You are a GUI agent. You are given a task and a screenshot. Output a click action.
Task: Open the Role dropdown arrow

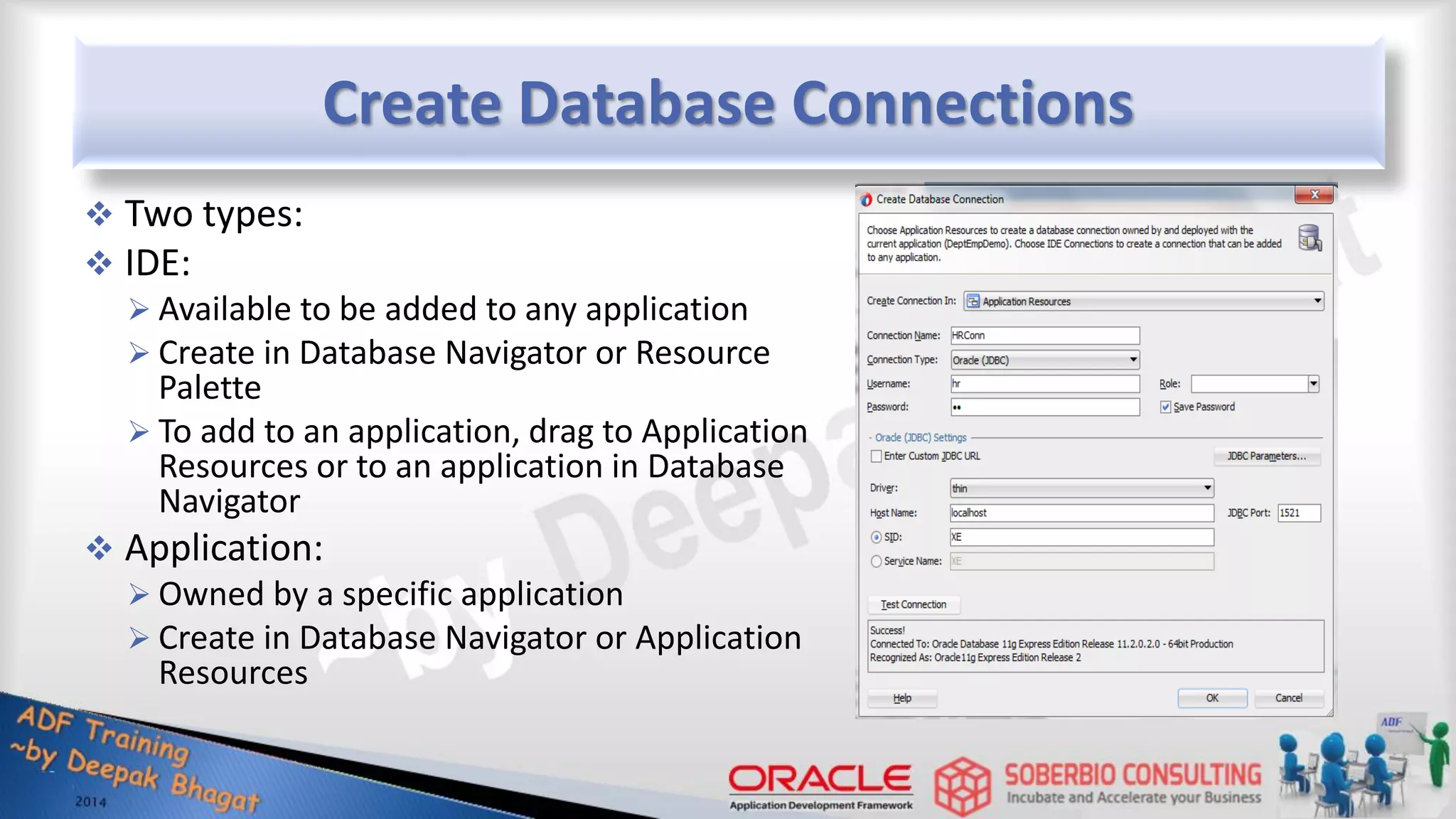click(x=1313, y=384)
